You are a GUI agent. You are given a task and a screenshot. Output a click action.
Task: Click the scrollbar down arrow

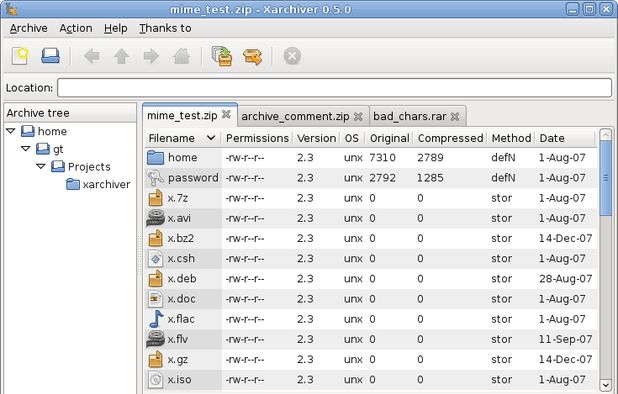[x=605, y=385]
